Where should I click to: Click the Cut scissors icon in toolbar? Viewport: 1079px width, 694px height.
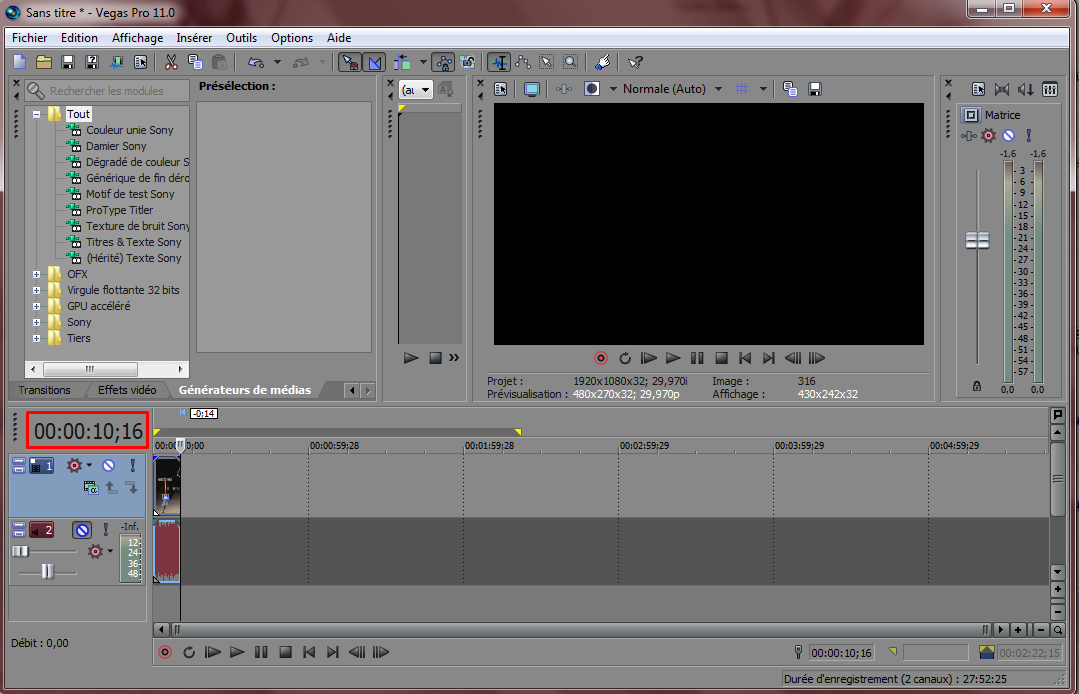tap(171, 63)
